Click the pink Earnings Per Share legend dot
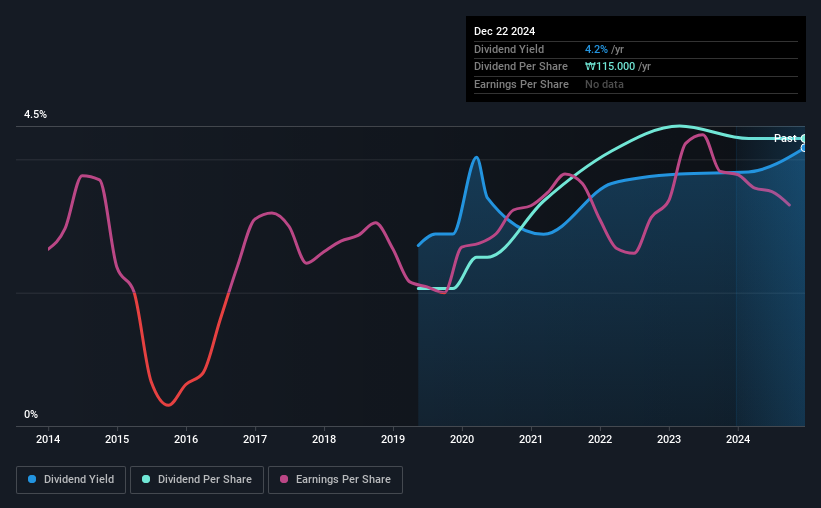Image resolution: width=821 pixels, height=508 pixels. [284, 479]
